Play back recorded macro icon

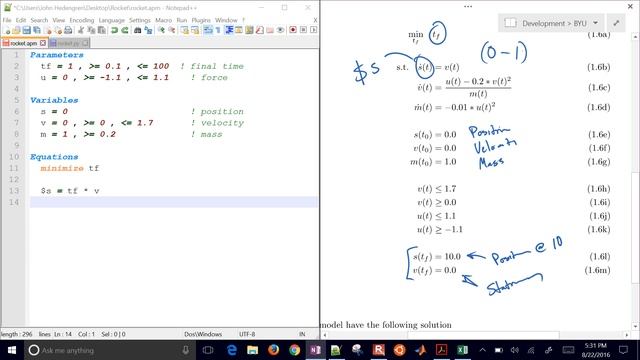(313, 30)
